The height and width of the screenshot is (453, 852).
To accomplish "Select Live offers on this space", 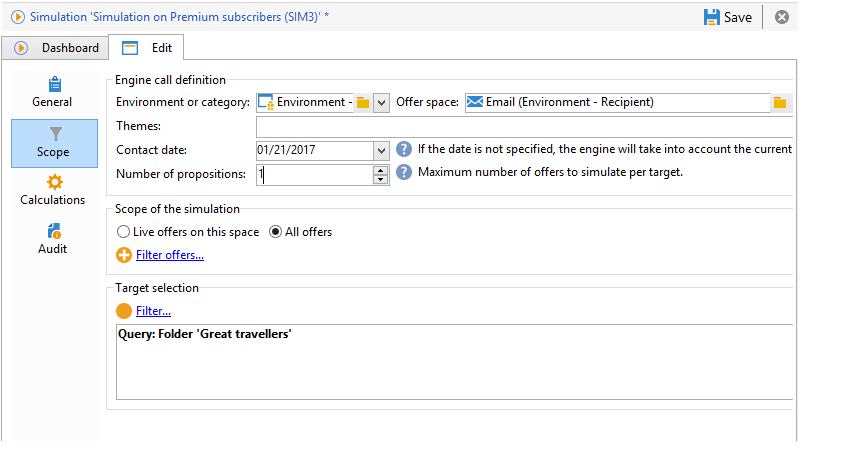I will [123, 232].
